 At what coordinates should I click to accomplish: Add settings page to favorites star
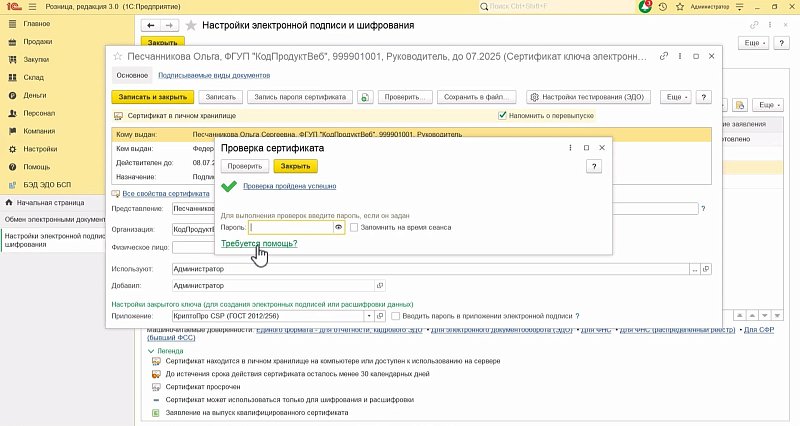191,25
